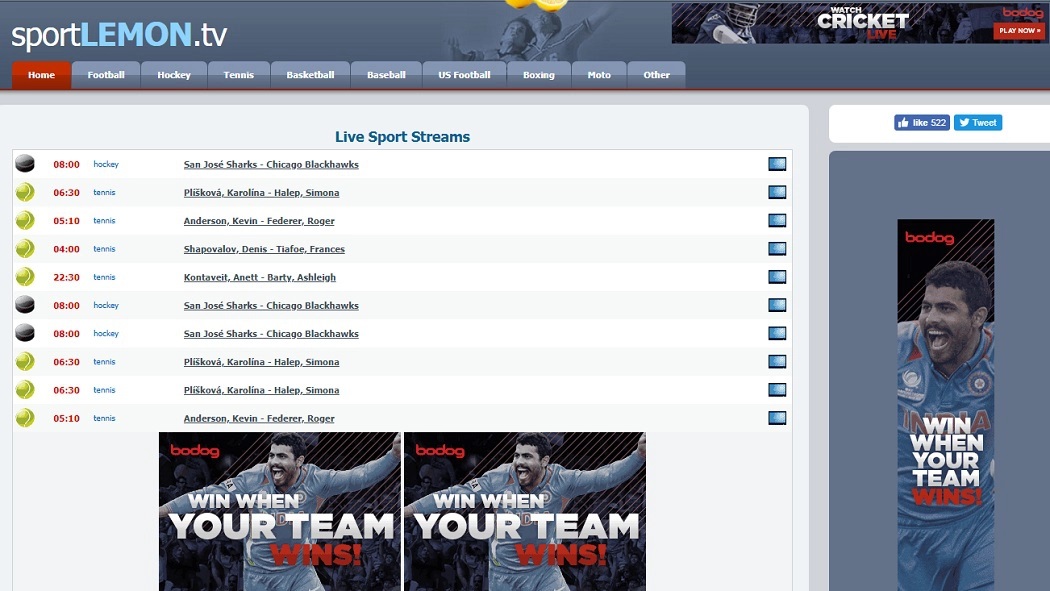This screenshot has width=1050, height=591.
Task: Click the stream icon in the last Anderson - Federer row
Action: tap(777, 418)
